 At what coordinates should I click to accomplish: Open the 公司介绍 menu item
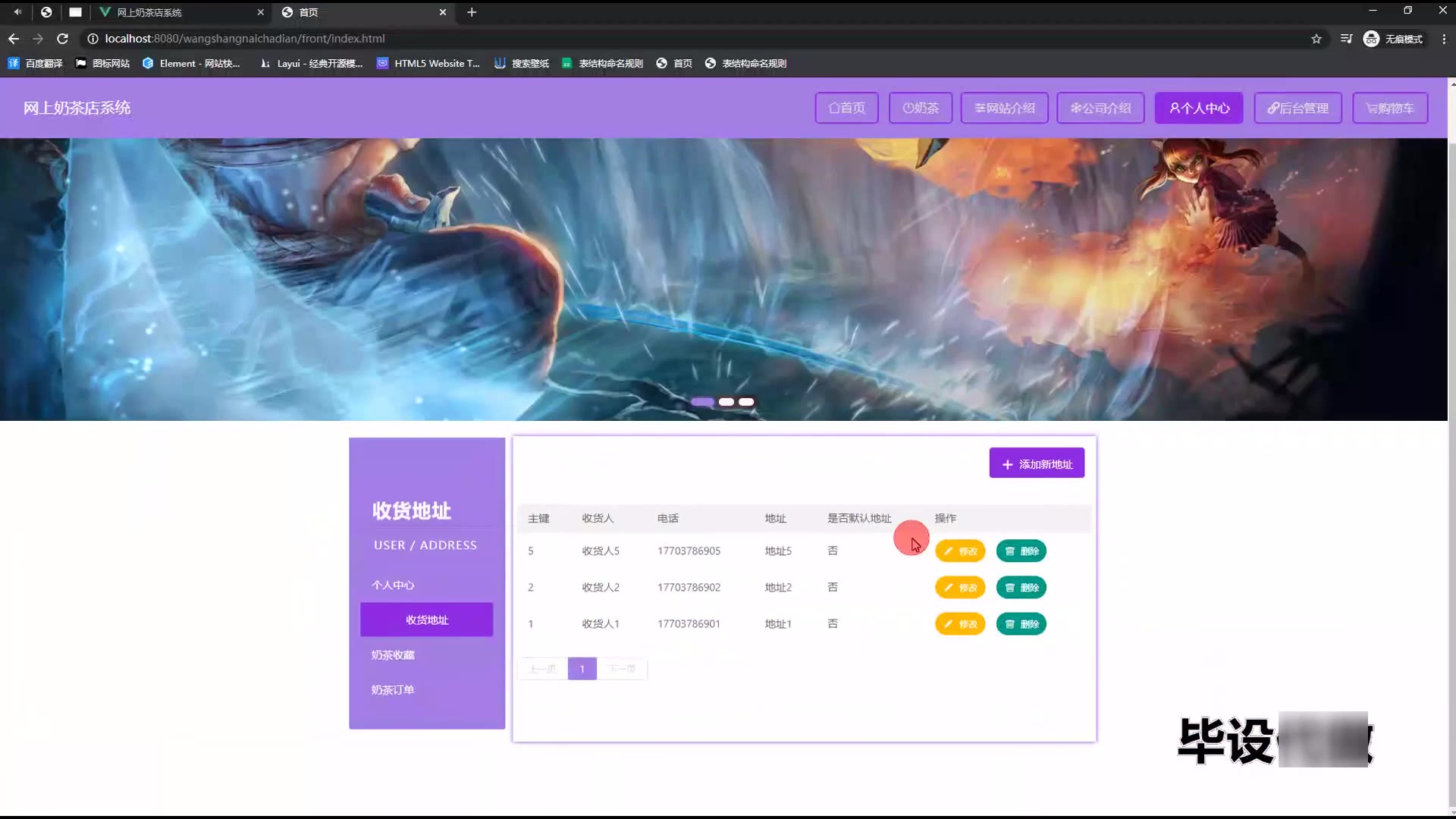tap(1100, 108)
